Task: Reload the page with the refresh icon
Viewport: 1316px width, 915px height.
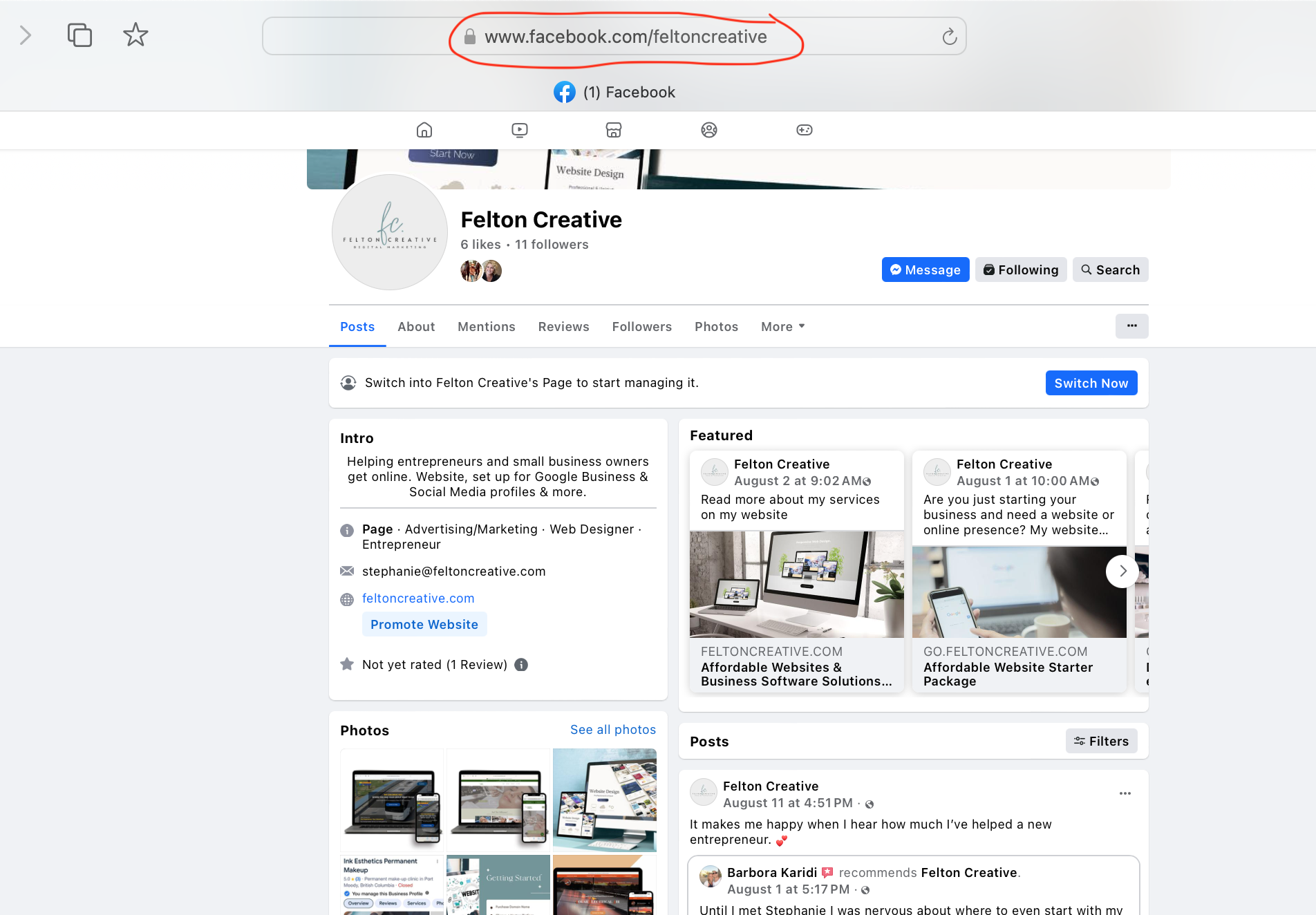Action: 950,37
